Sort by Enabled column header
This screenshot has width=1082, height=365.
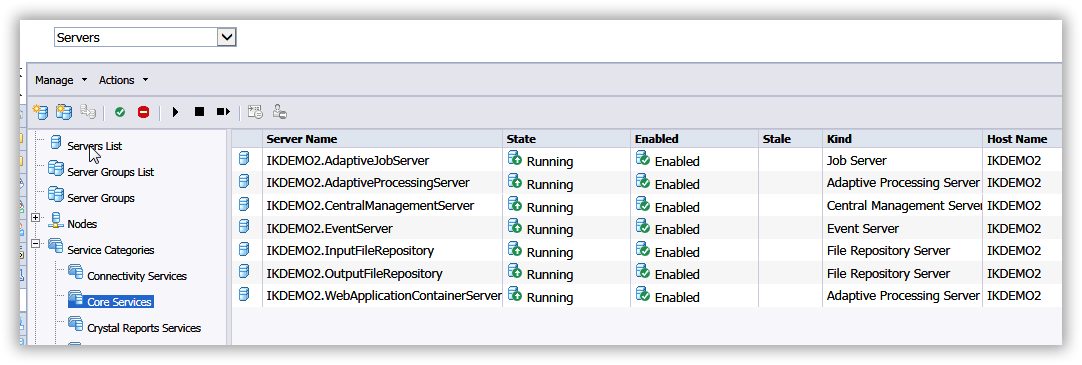click(x=694, y=139)
